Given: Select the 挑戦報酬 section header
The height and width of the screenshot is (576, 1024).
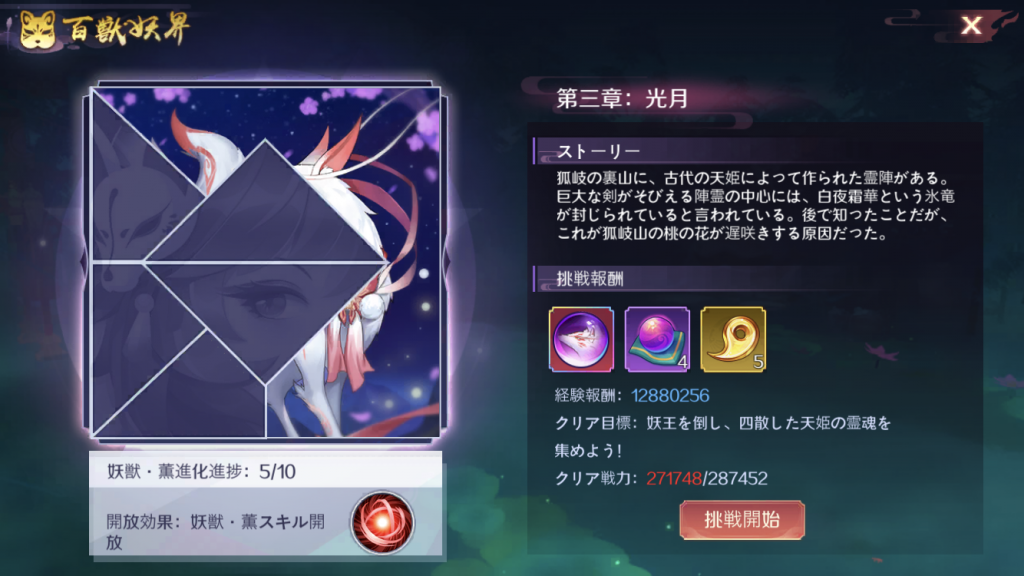Looking at the screenshot, I should 590,279.
